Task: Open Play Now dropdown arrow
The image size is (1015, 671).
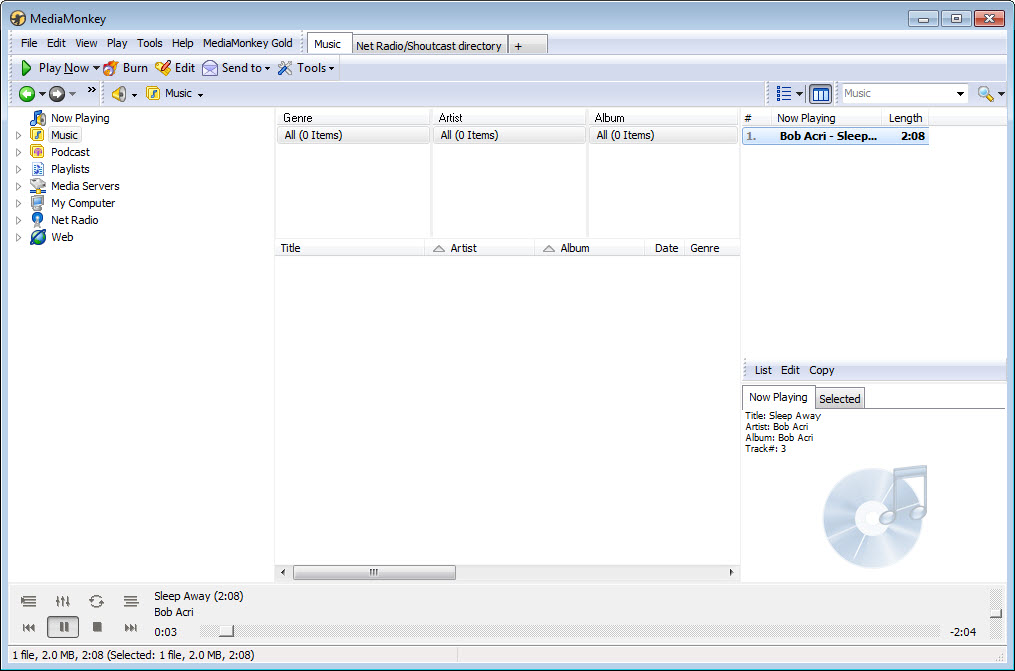Action: click(x=96, y=68)
